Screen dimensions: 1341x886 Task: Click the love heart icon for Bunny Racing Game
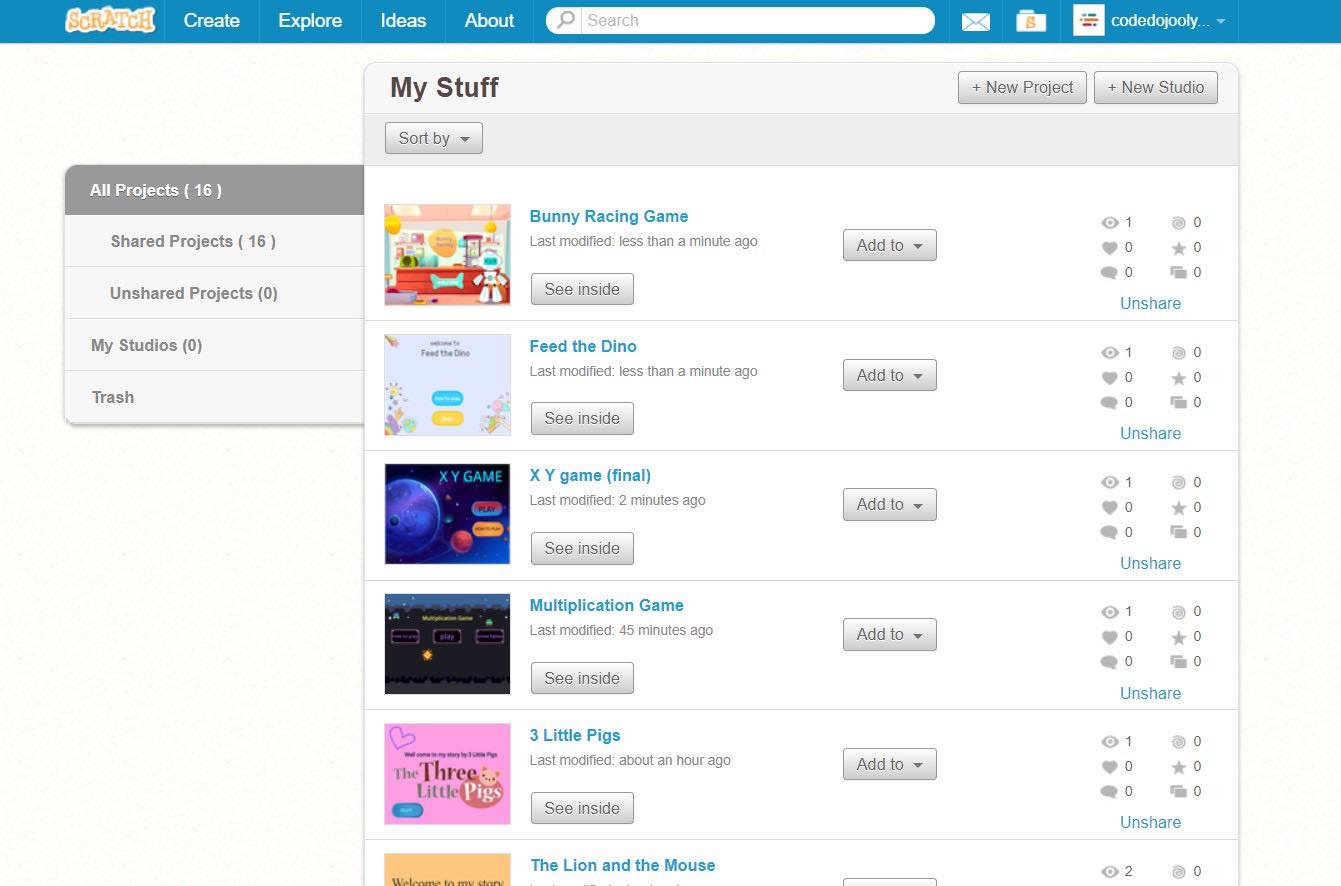1109,247
